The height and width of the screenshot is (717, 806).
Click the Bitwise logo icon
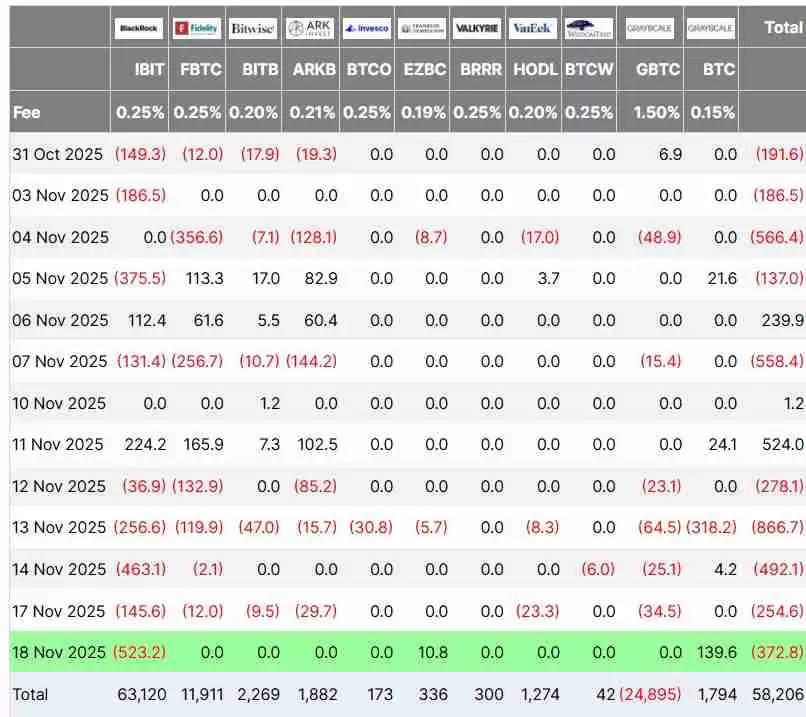pyautogui.click(x=254, y=27)
